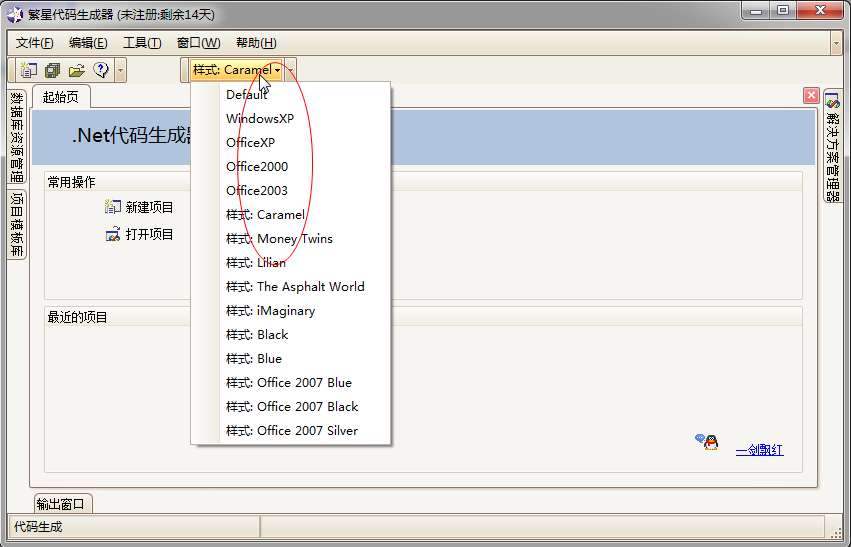
Task: Click the 新建项目 link
Action: 149,207
